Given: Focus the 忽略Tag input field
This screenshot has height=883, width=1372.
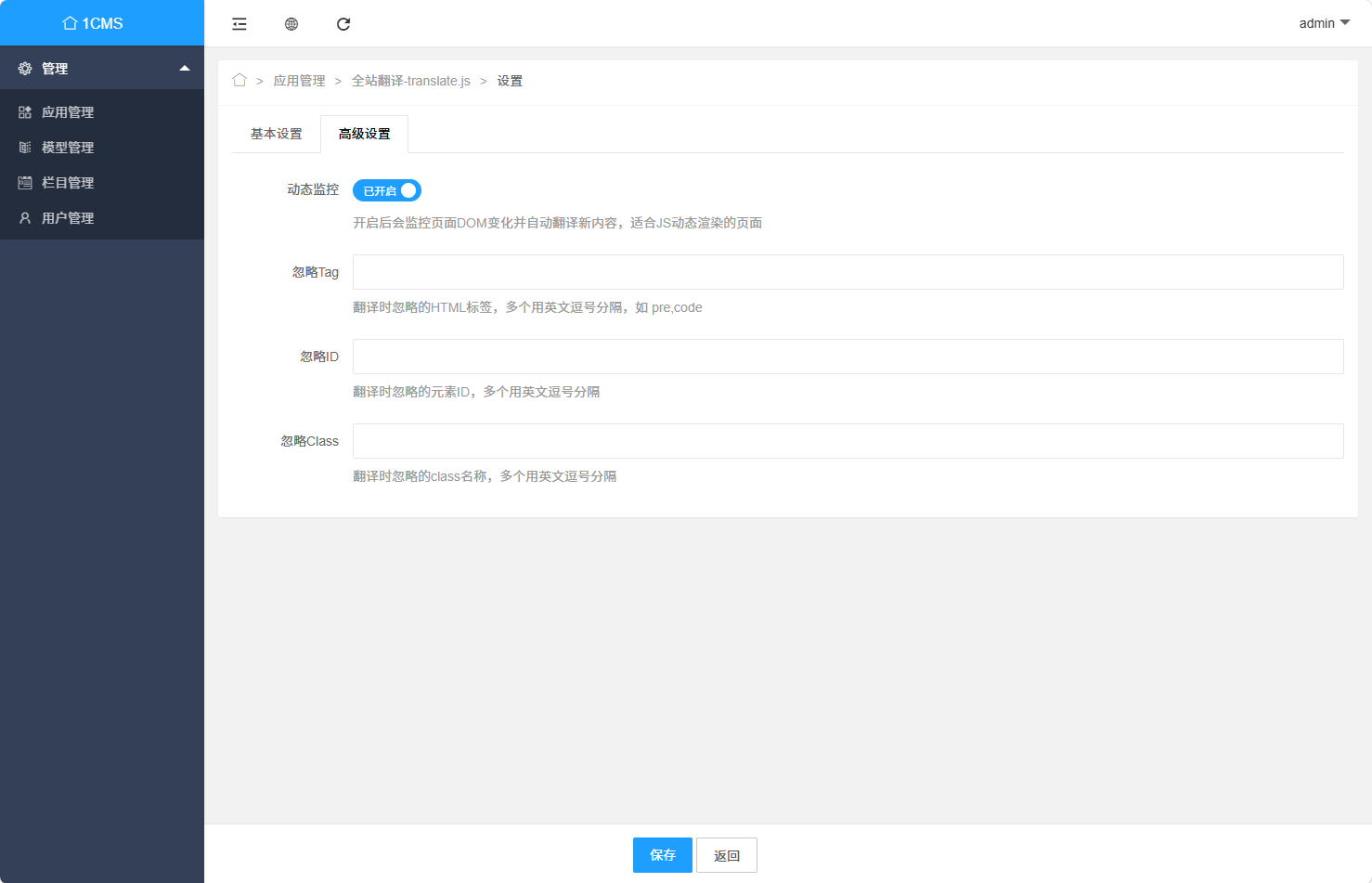Looking at the screenshot, I should pos(848,272).
